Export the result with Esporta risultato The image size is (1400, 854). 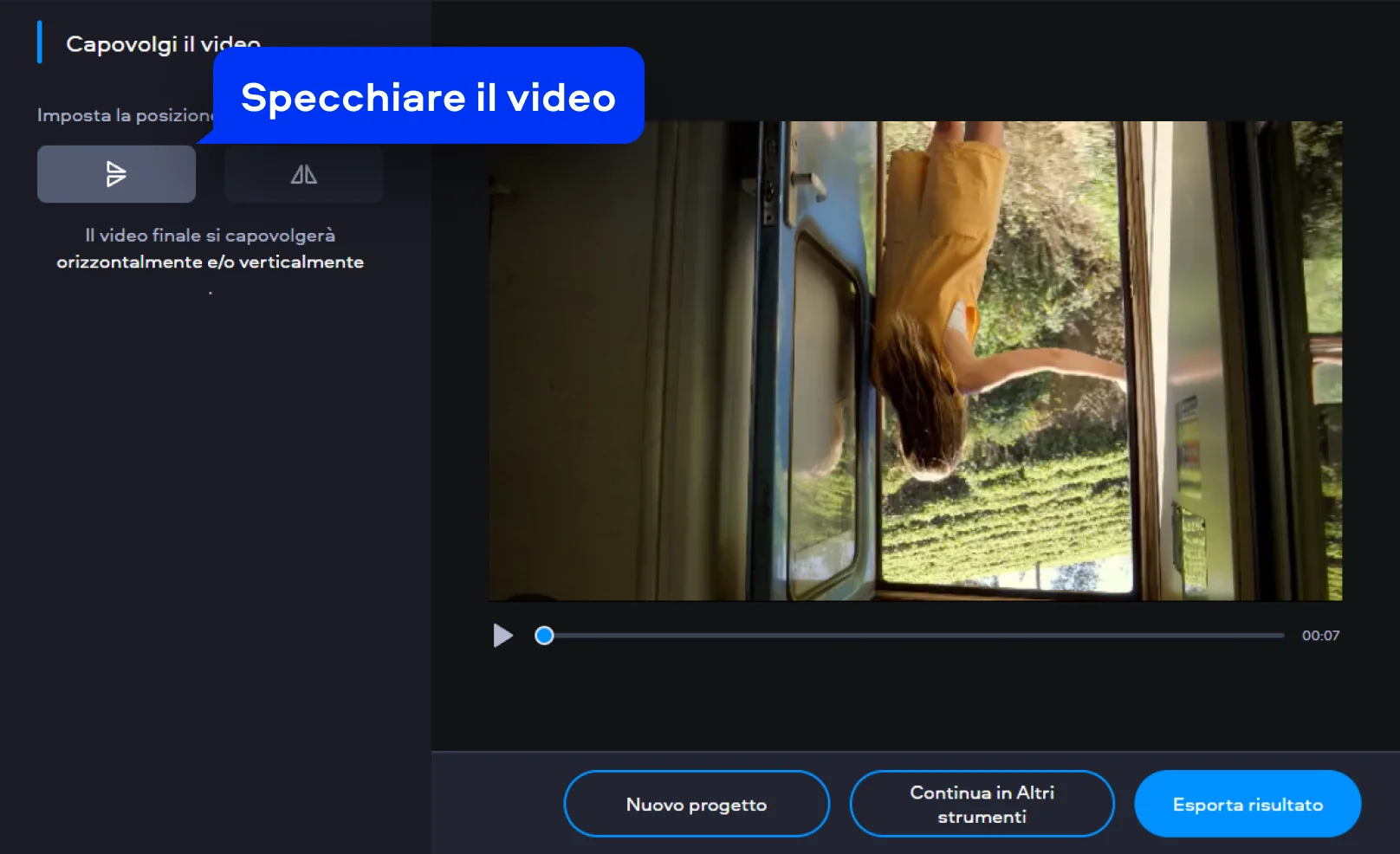pos(1247,804)
